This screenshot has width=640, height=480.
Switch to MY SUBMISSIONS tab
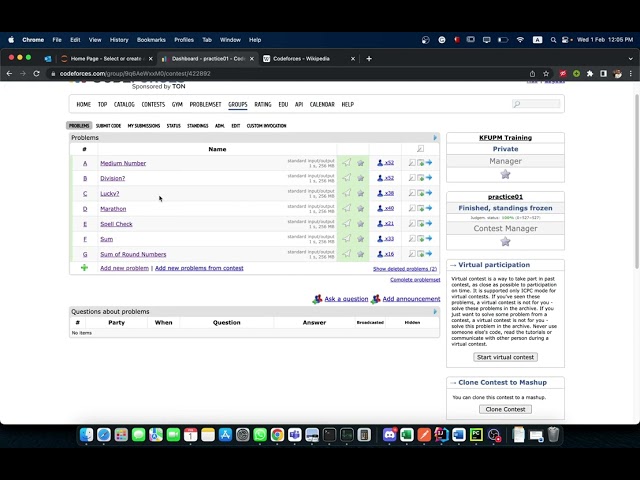[144, 126]
